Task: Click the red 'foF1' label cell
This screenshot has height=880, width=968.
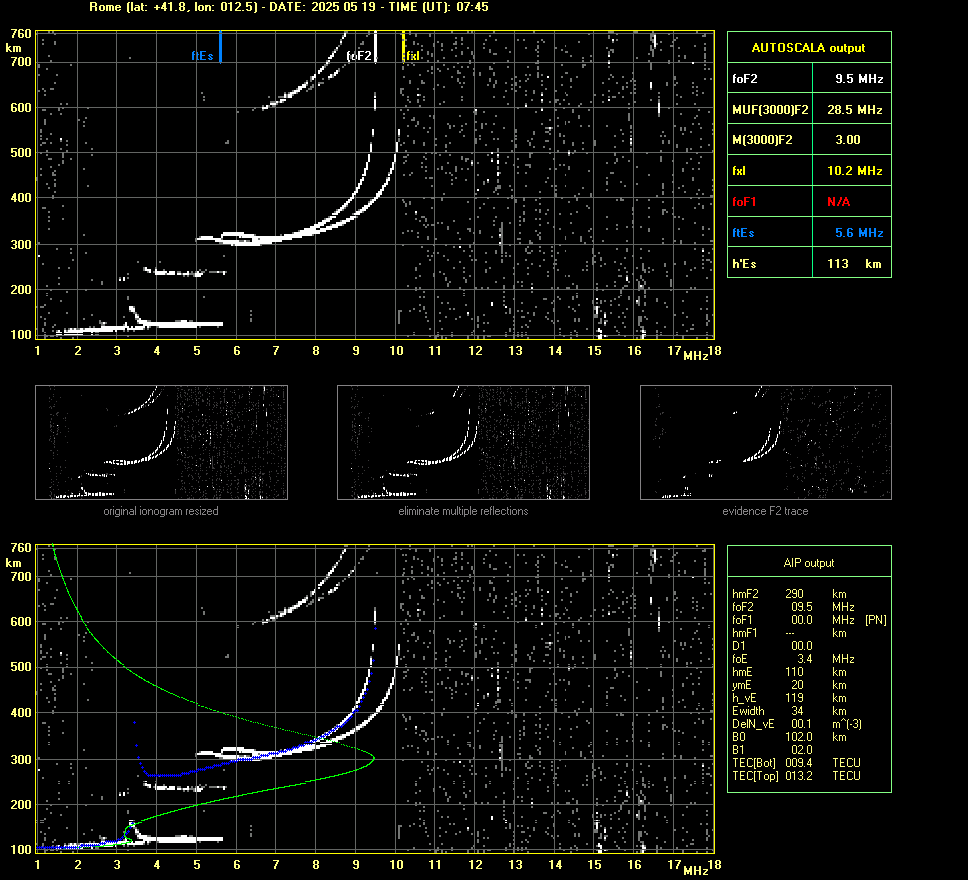Action: click(x=770, y=201)
